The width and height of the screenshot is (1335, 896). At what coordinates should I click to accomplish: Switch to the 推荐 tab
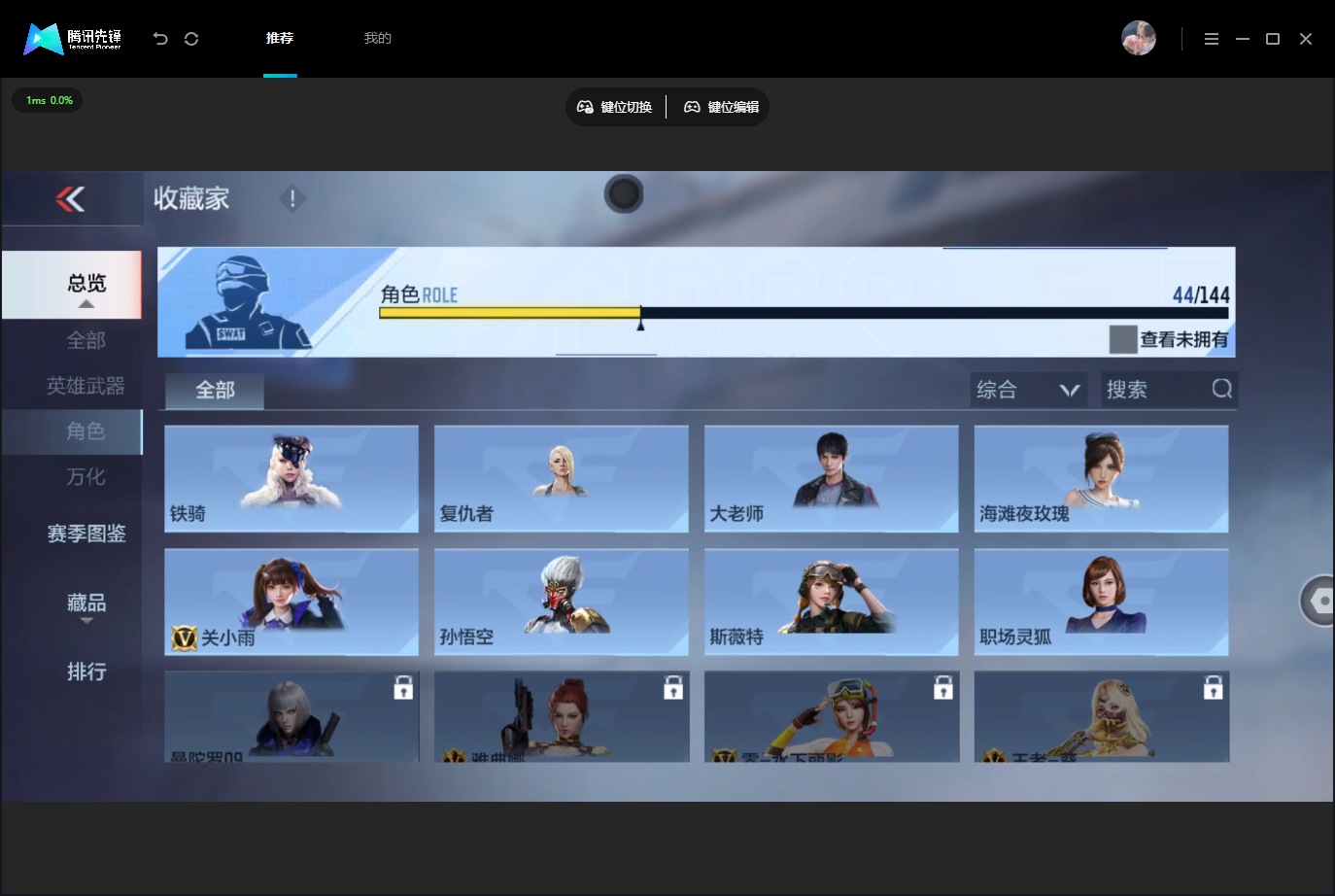click(280, 38)
